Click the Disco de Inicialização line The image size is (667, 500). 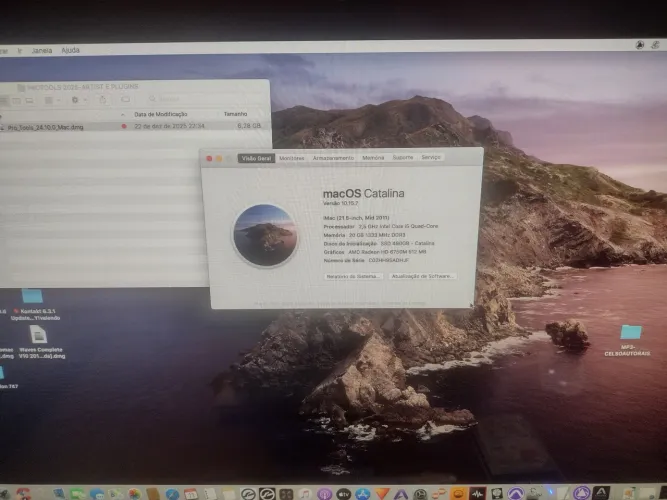pos(379,243)
